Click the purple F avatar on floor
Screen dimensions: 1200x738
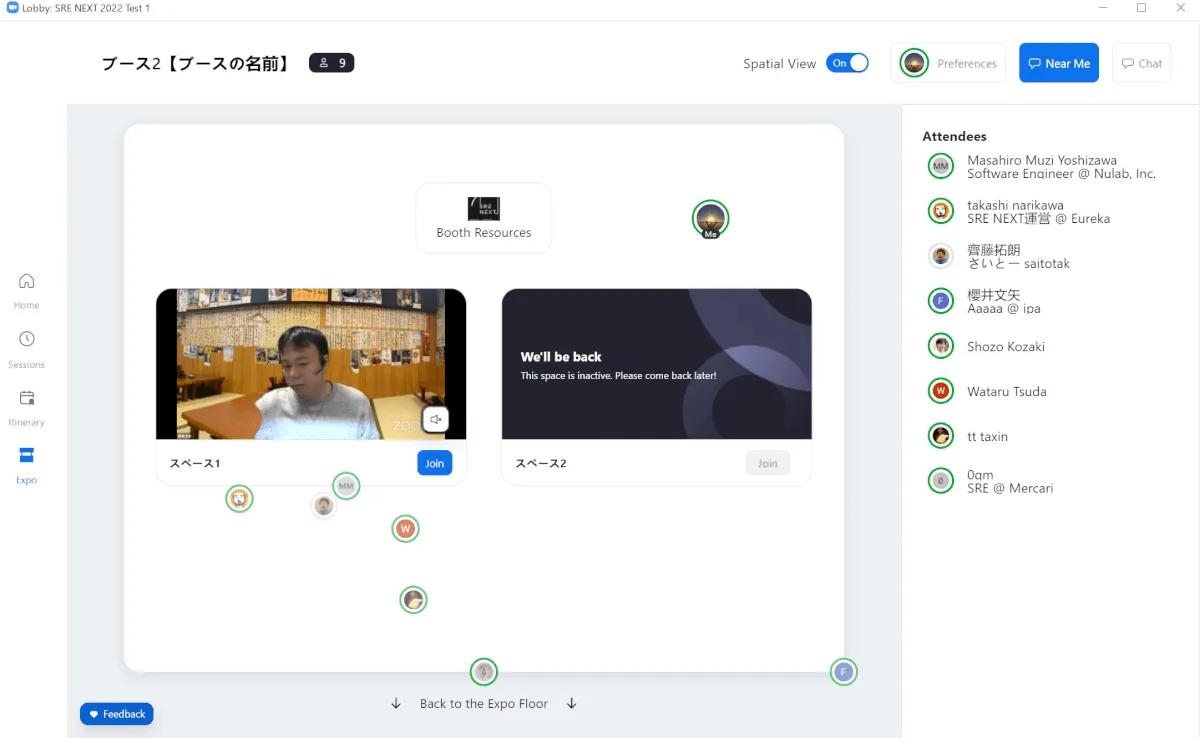pos(844,672)
